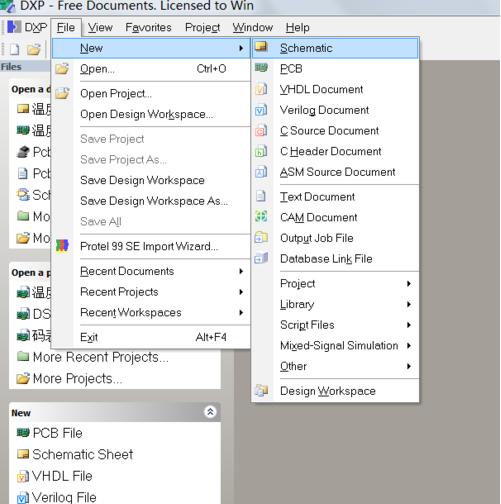Close the File menu via its title

click(x=66, y=27)
